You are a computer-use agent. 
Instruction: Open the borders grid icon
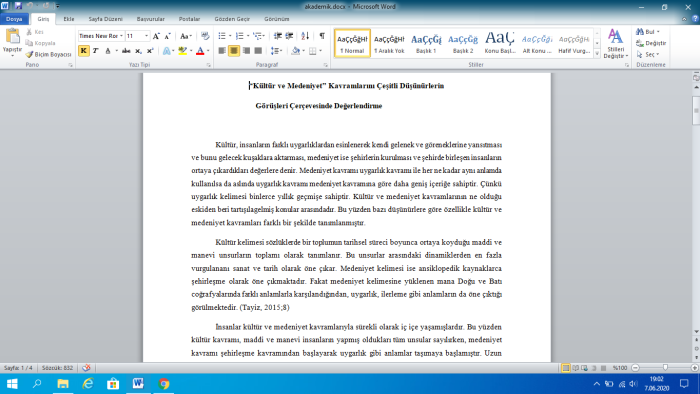pos(312,51)
